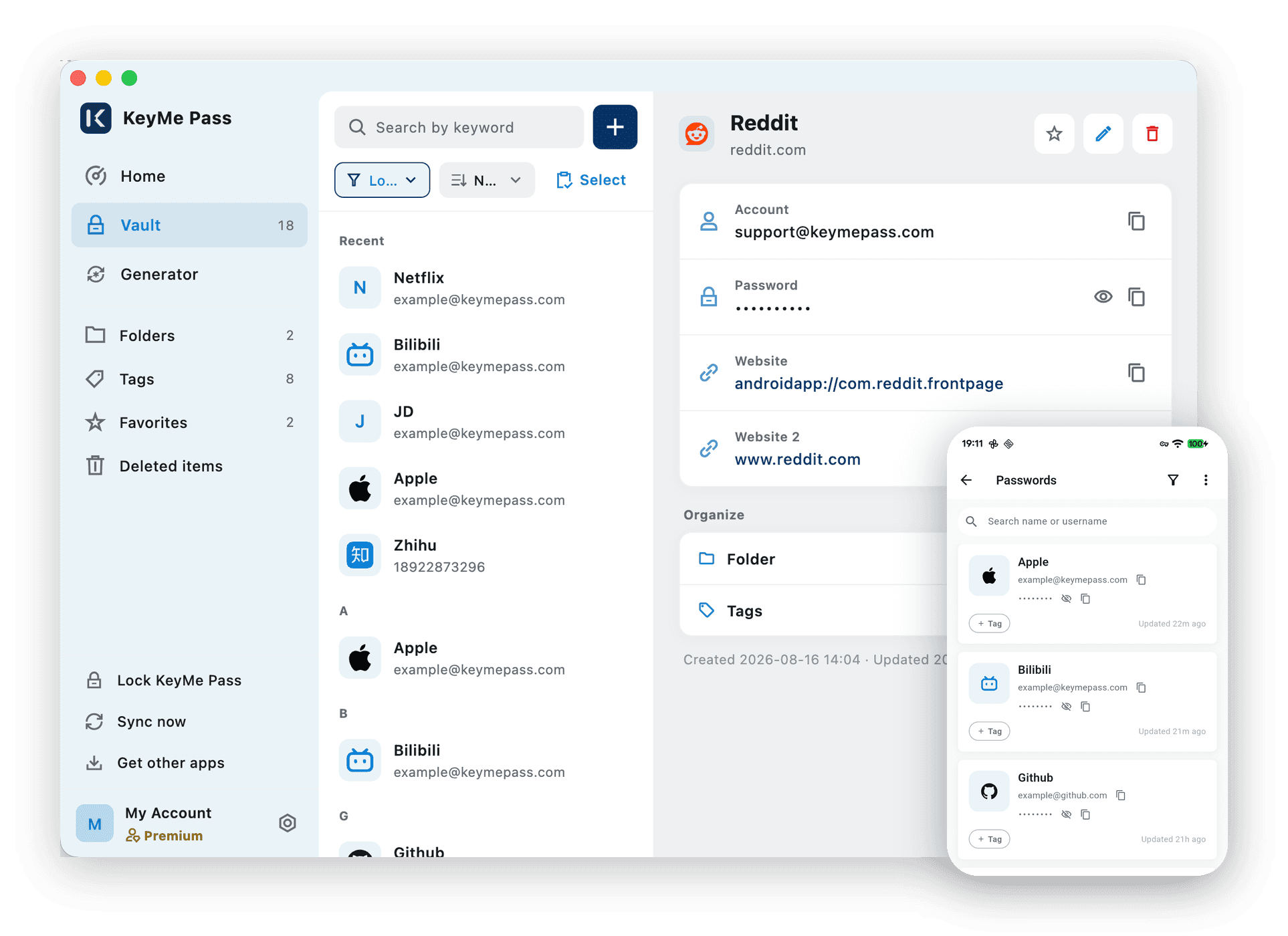Open the Zhihu entry
The image size is (1288, 936).
(486, 556)
